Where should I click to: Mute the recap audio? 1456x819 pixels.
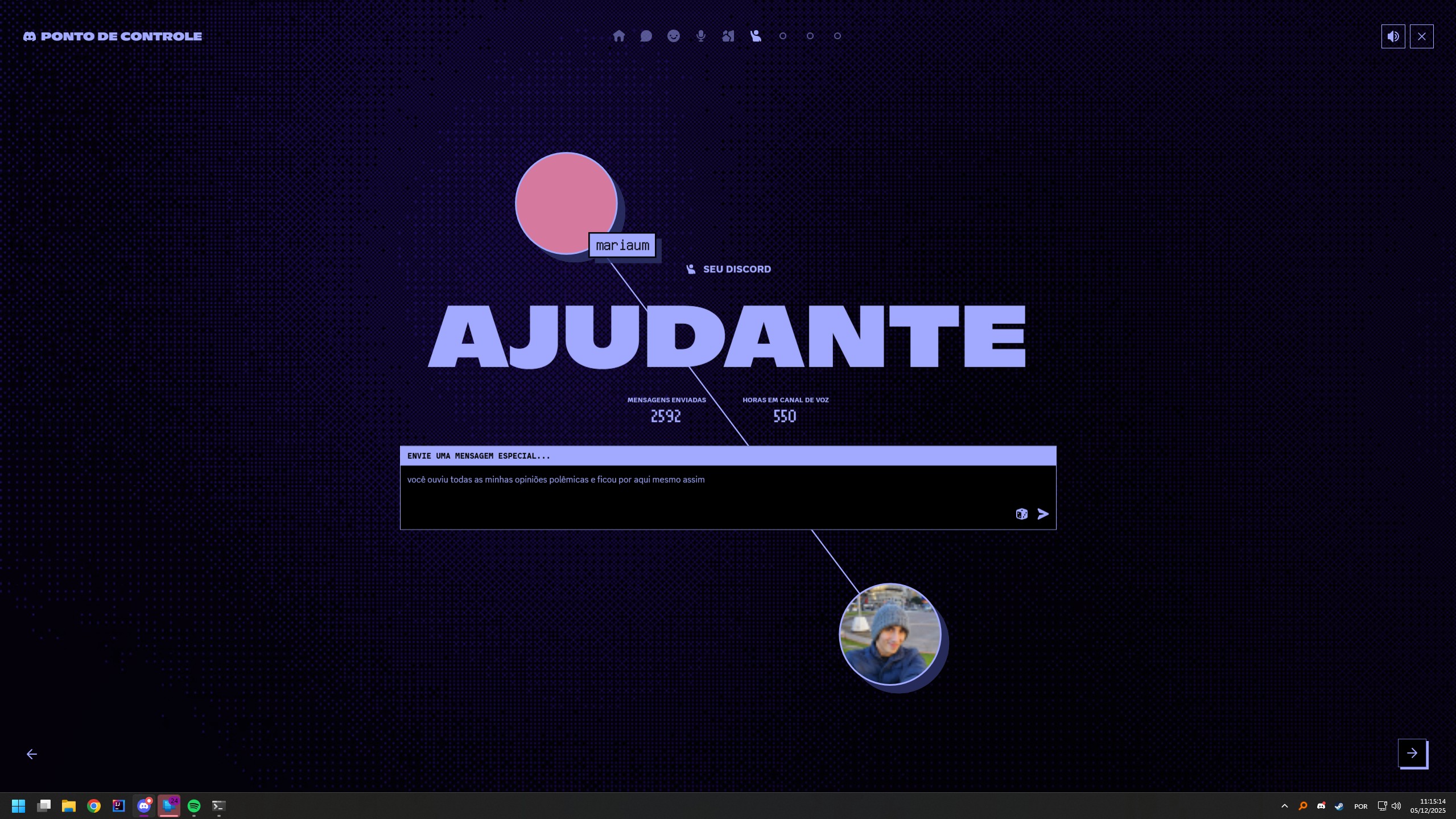(1393, 36)
